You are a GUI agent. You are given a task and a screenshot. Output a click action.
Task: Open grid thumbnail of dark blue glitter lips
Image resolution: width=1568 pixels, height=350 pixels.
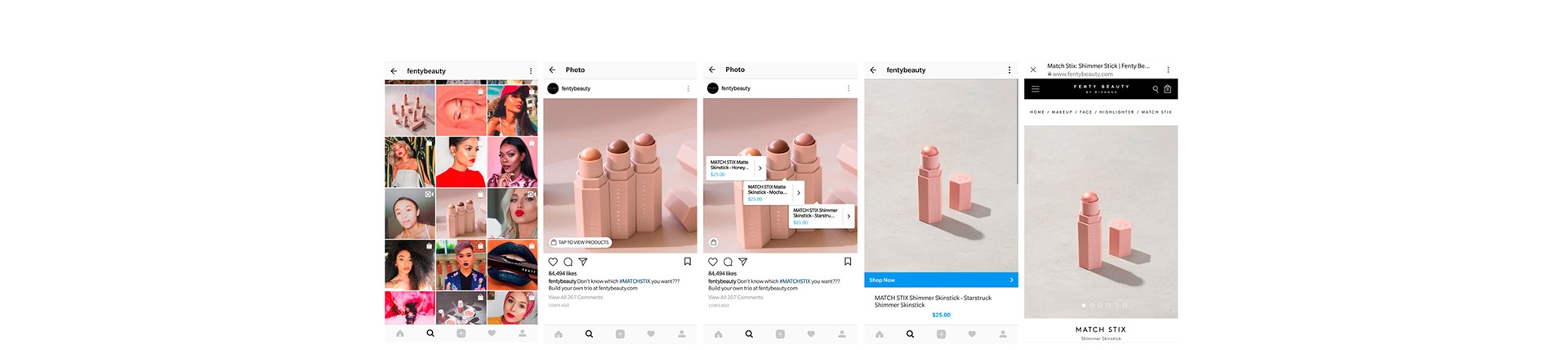512,265
